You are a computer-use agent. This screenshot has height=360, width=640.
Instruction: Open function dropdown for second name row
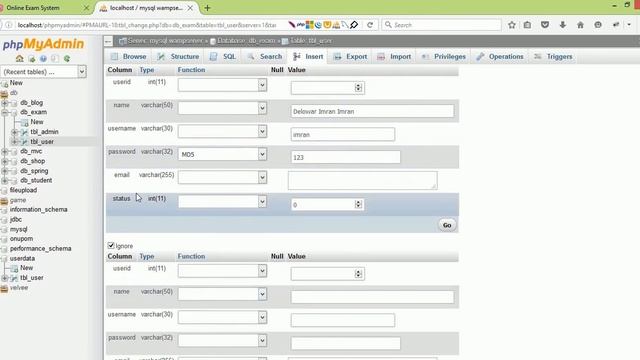[x=222, y=294]
